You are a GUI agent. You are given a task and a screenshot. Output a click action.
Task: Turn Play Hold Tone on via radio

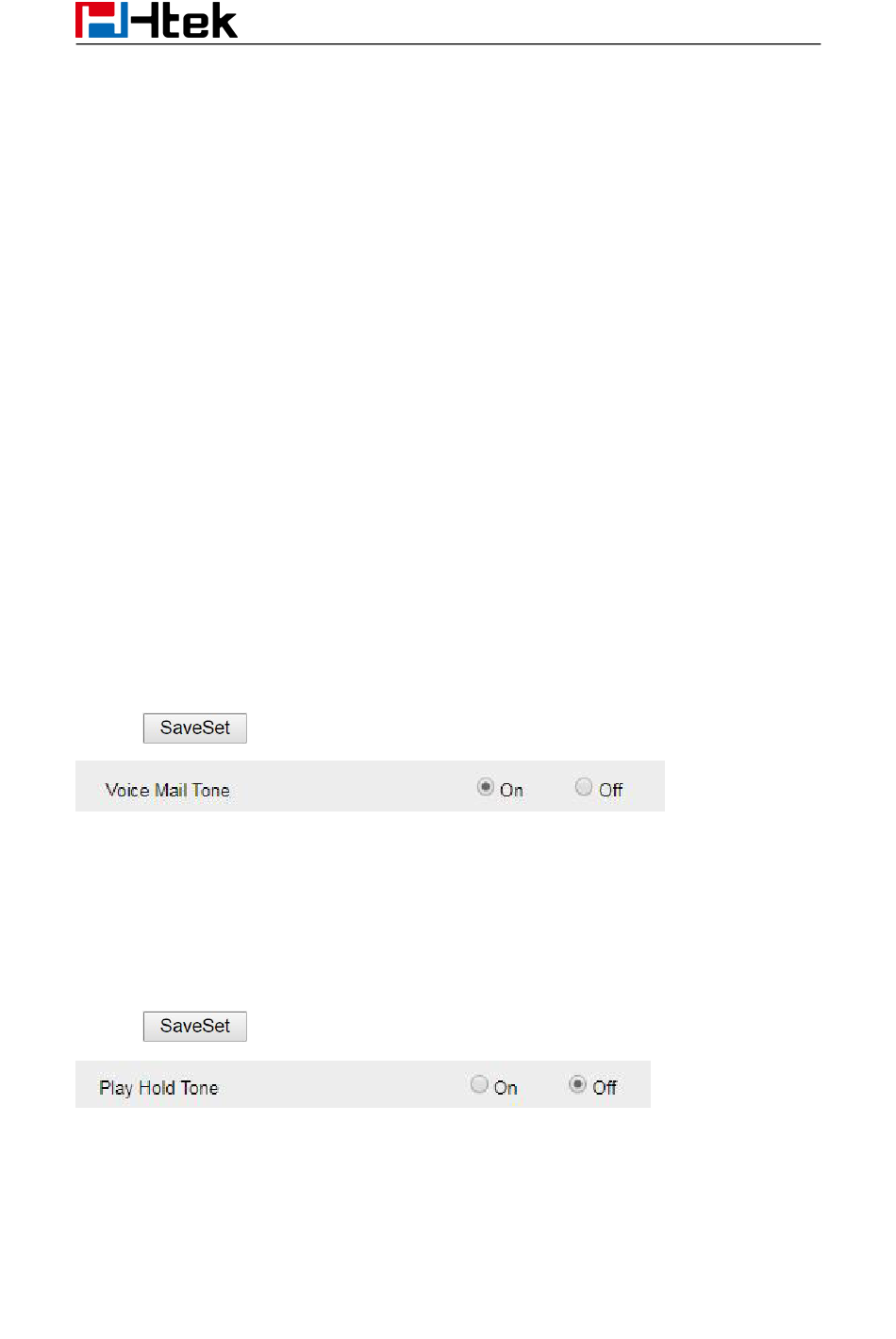(479, 1084)
